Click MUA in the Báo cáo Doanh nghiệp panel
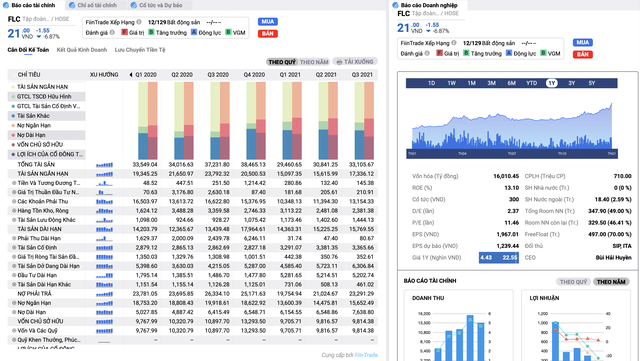Viewport: 640px width, 361px height. pyautogui.click(x=583, y=42)
